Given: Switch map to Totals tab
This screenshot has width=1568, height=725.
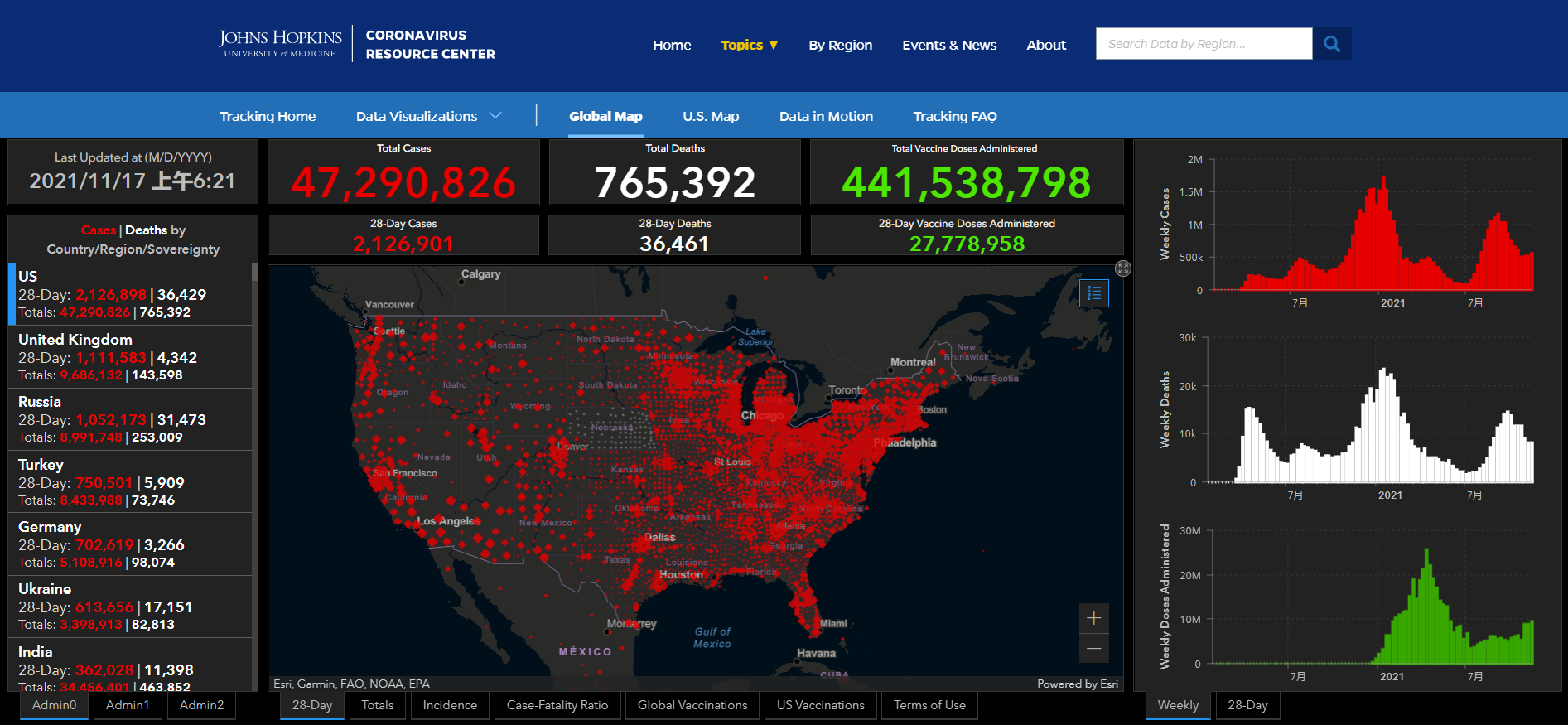Looking at the screenshot, I should tap(378, 705).
